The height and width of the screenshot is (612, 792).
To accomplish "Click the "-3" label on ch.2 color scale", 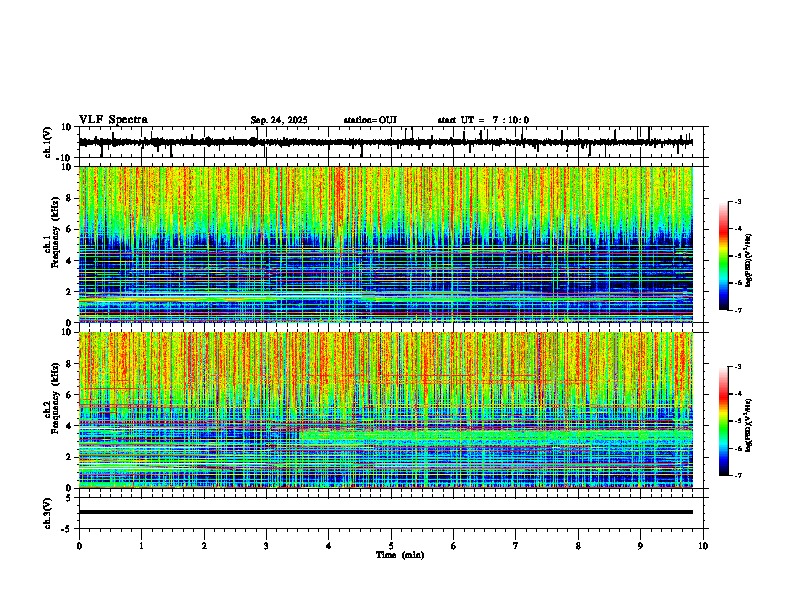I will [738, 367].
